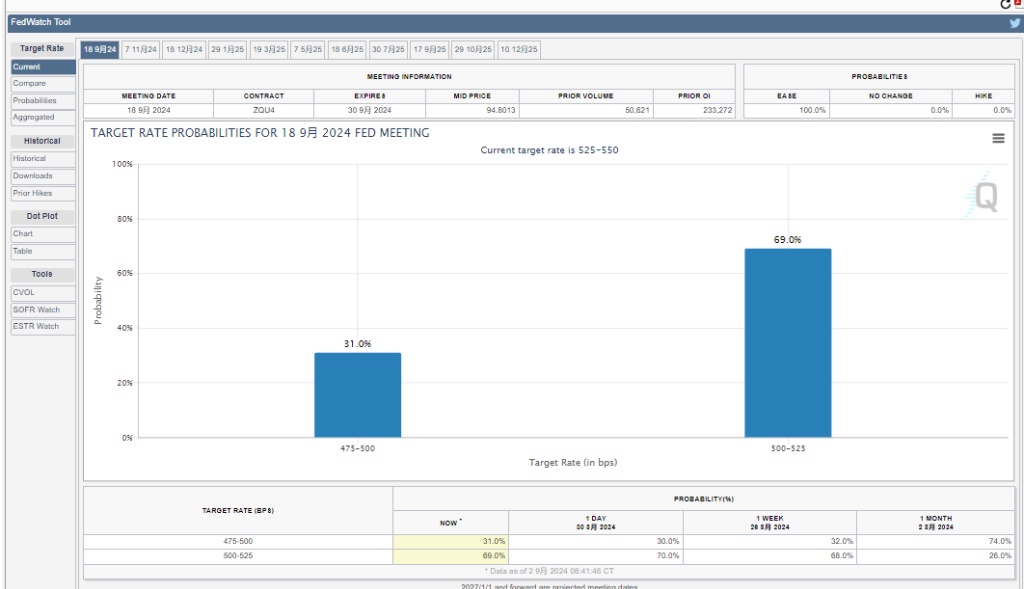Image resolution: width=1024 pixels, height=589 pixels.
Task: Select the 7 11月24 meeting tab
Action: point(140,49)
